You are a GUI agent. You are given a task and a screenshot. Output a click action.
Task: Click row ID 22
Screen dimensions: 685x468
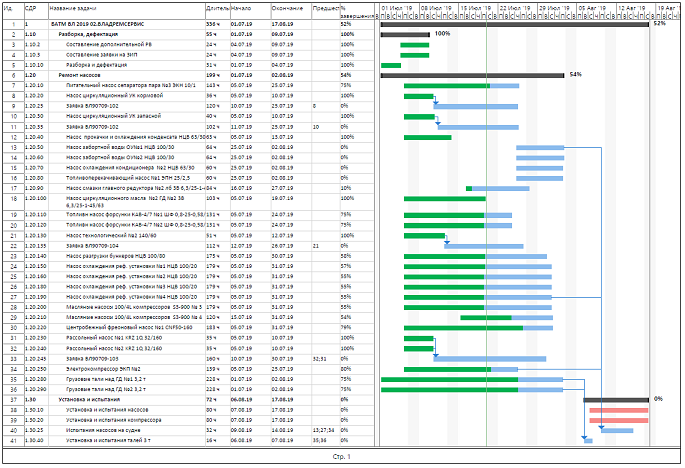(13, 246)
